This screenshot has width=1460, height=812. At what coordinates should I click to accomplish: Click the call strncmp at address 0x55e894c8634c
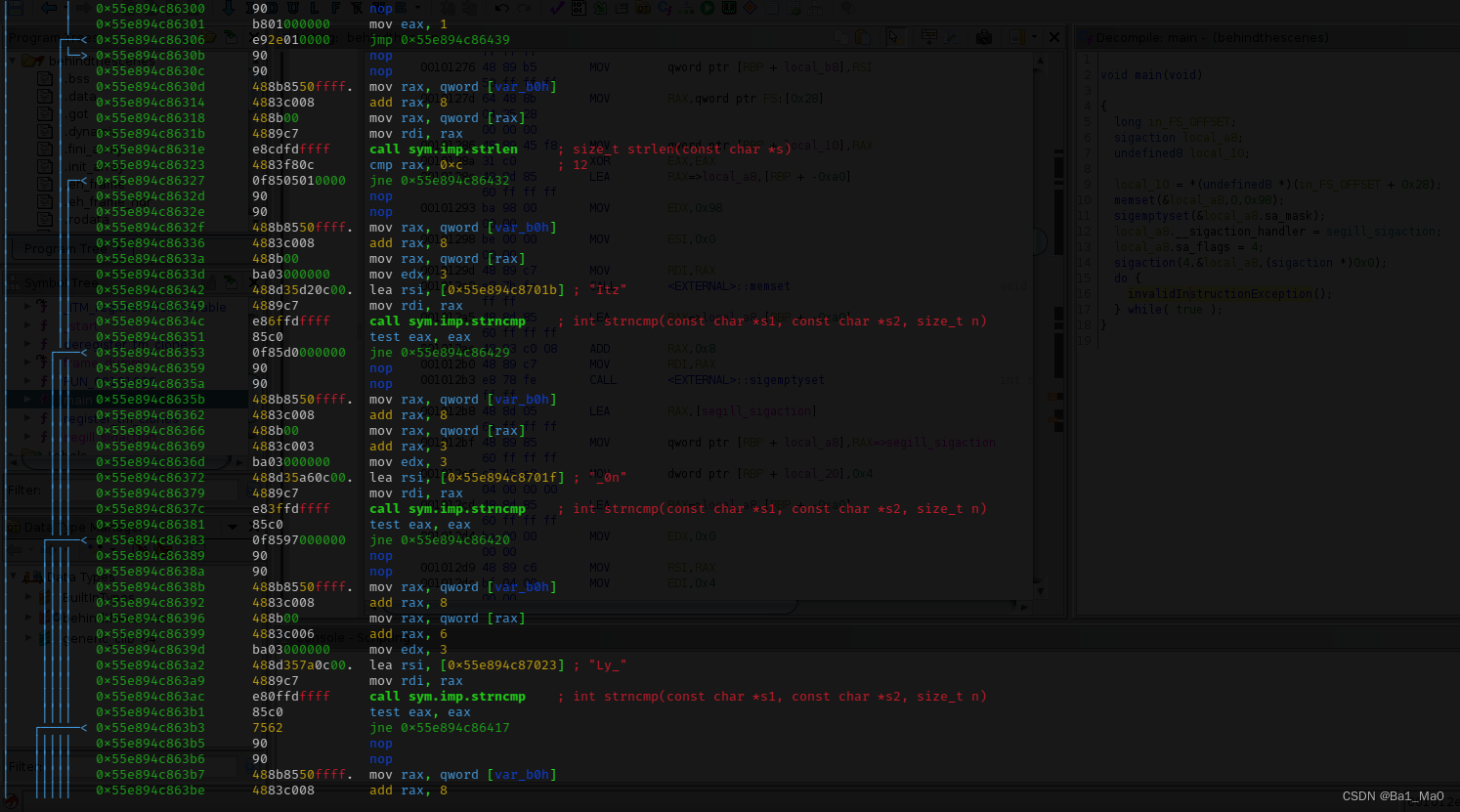pyautogui.click(x=448, y=321)
